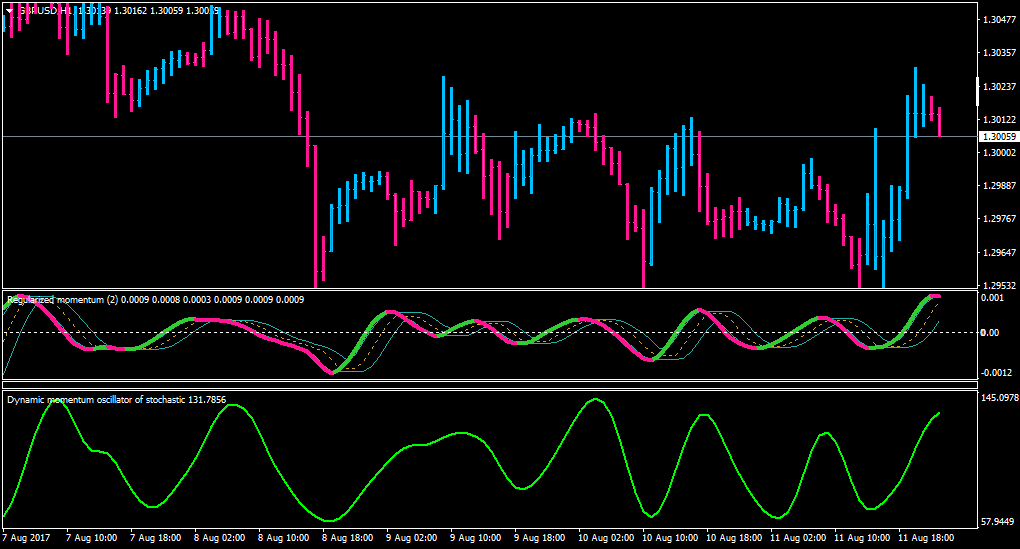
Task: Open the chart menu triangle beside GBPUSD
Action: coord(8,11)
